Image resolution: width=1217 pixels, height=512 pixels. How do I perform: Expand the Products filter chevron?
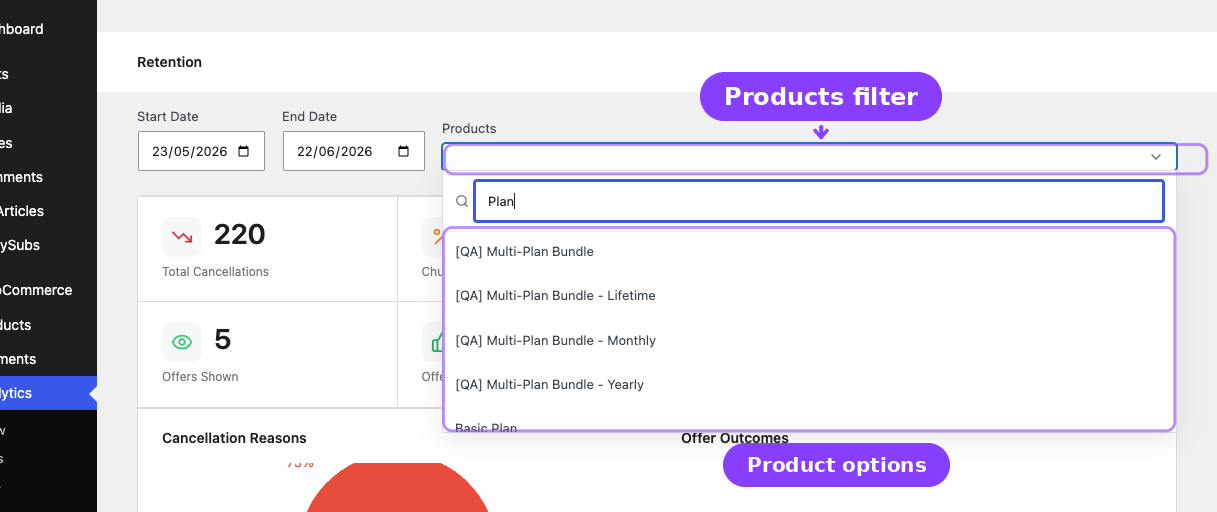pyautogui.click(x=1156, y=157)
